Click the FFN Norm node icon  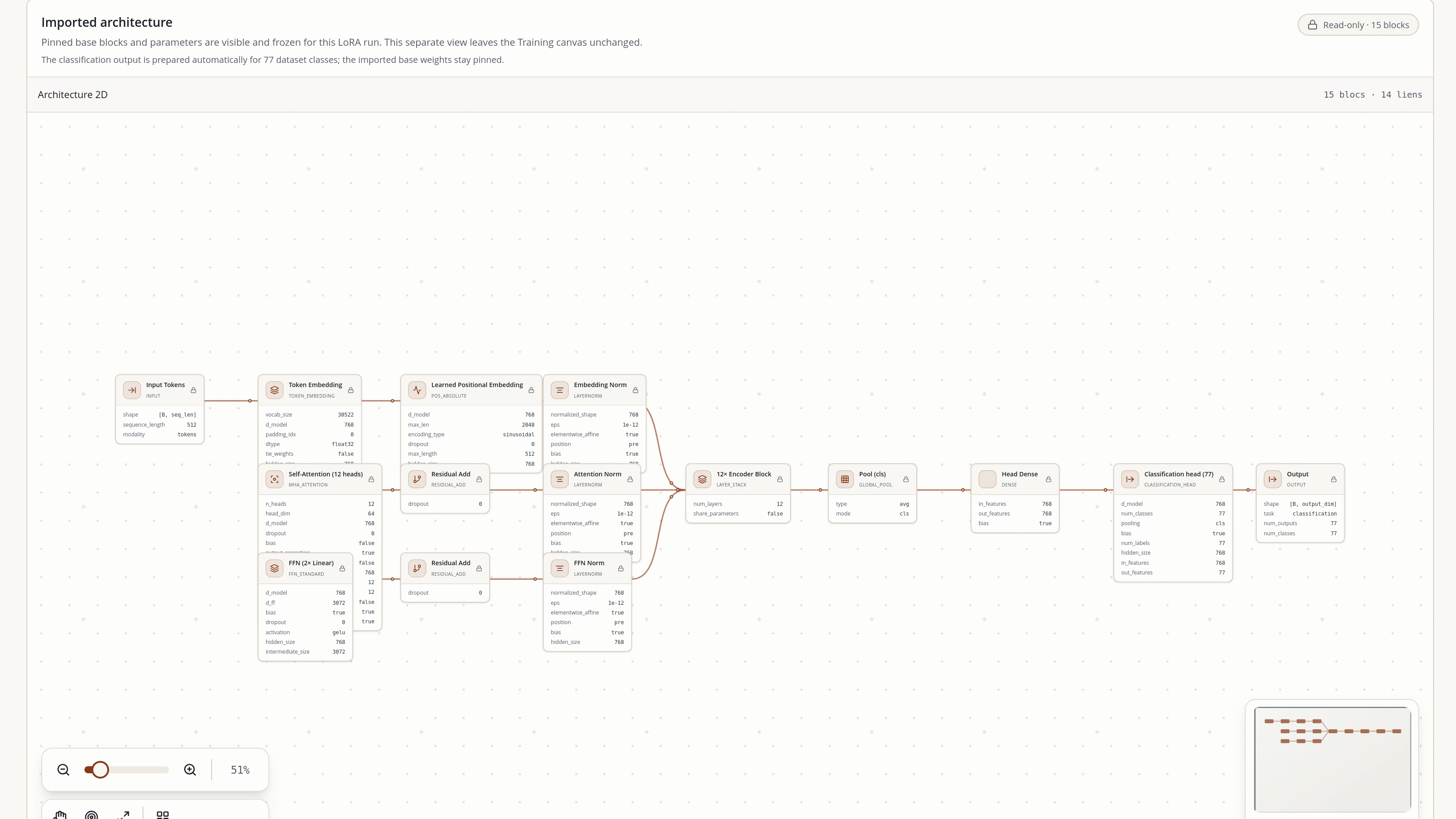click(x=560, y=568)
